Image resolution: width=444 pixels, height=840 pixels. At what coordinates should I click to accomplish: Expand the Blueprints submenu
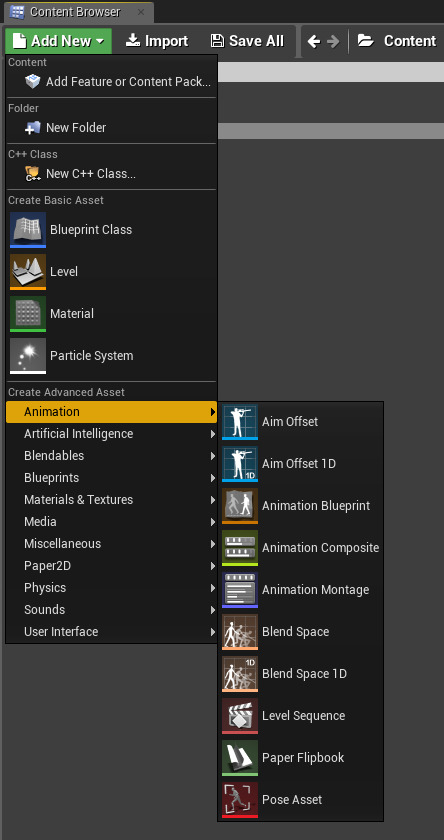point(111,478)
